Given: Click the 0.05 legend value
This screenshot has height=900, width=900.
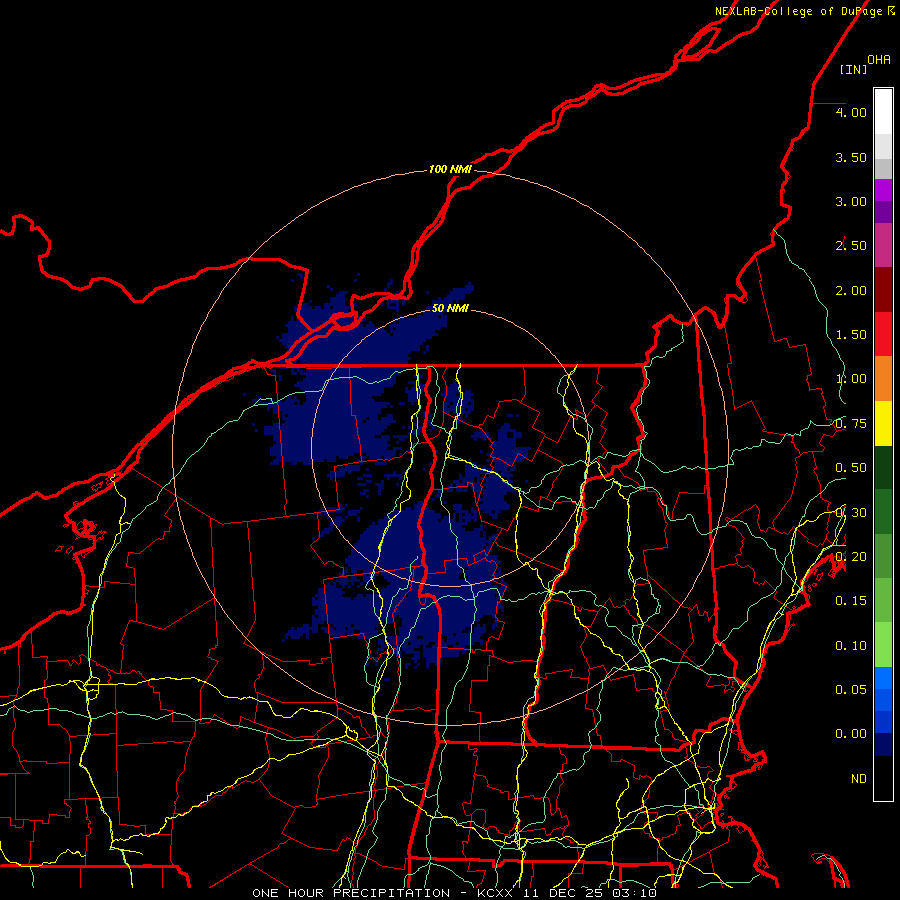Looking at the screenshot, I should point(851,690).
